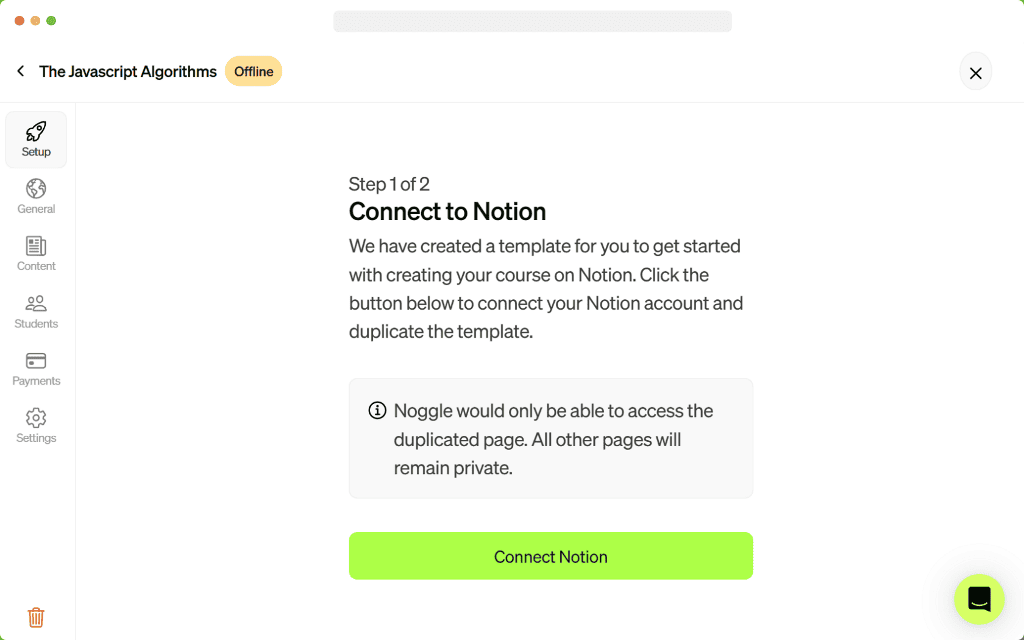
Task: Click the browser address bar at the top
Action: [x=532, y=21]
